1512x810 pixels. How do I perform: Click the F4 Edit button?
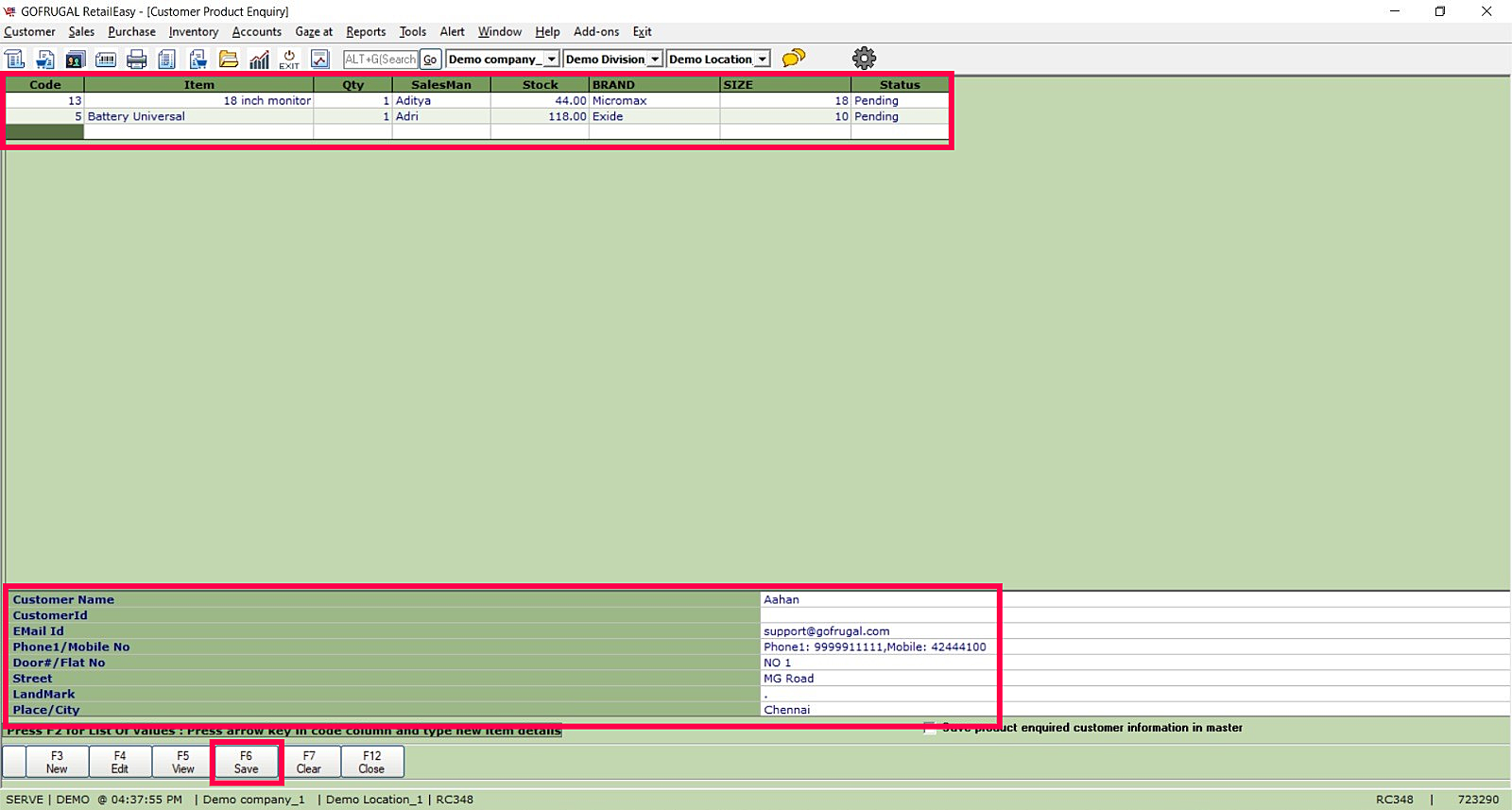[x=120, y=762]
